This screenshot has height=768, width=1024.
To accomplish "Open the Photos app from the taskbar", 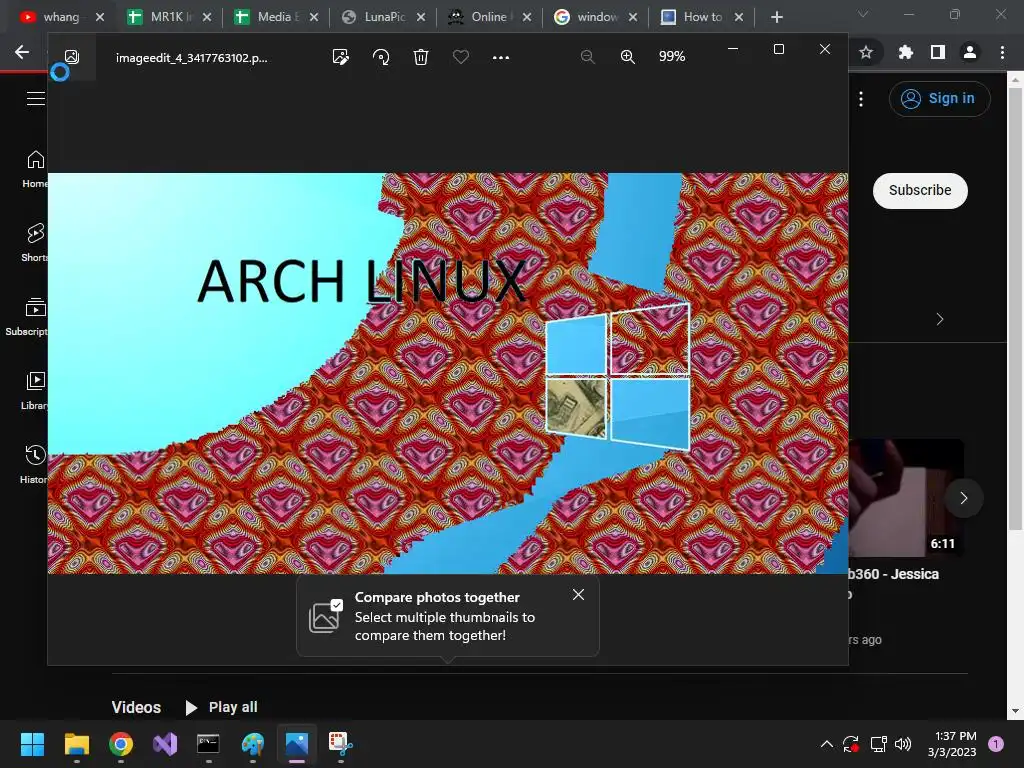I will [x=296, y=744].
